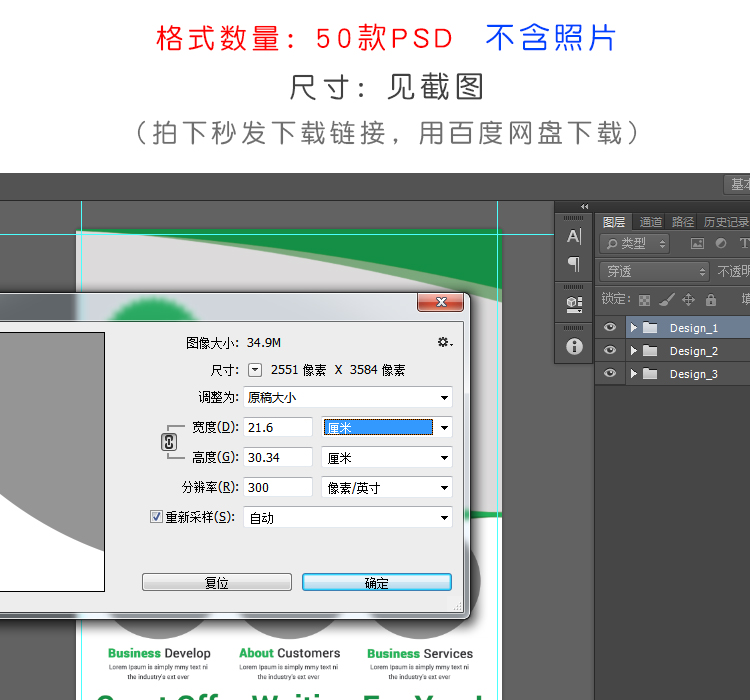Click the lock position move icon

688,300
